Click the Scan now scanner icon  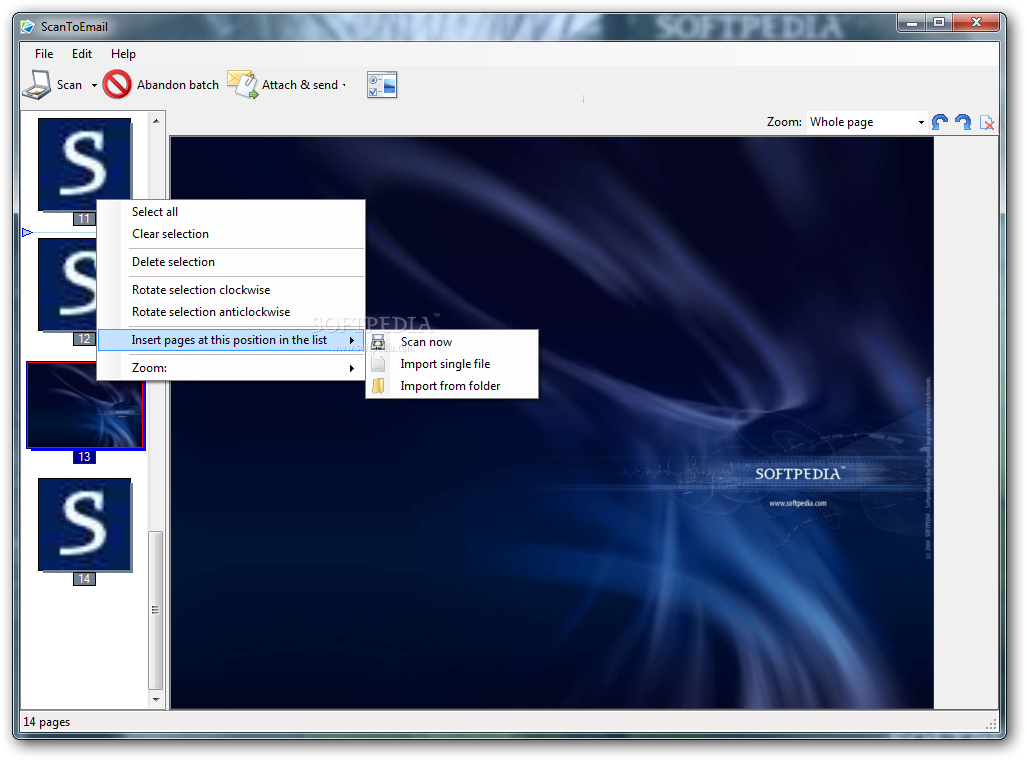pos(378,342)
